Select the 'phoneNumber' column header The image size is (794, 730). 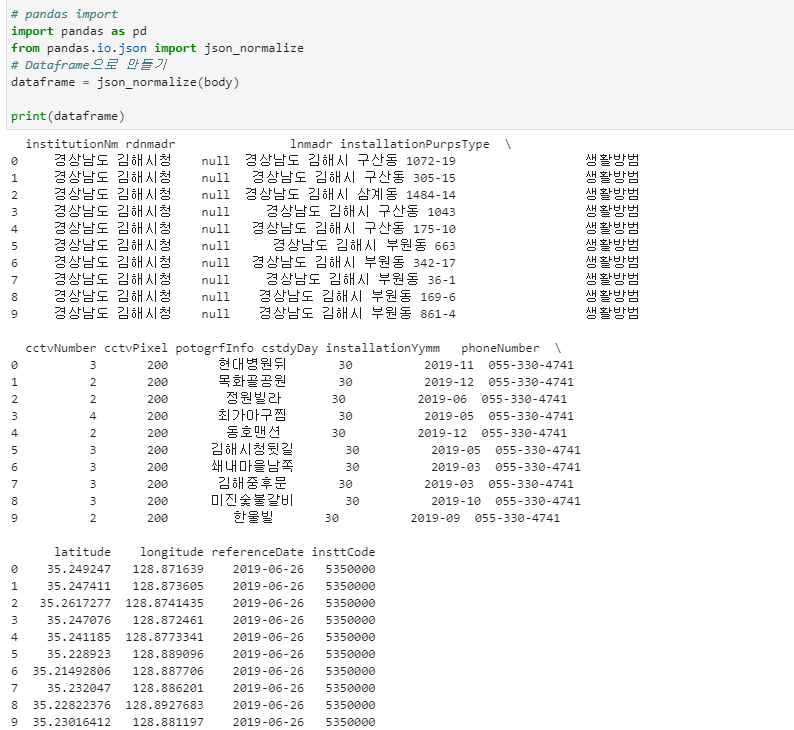coord(500,348)
